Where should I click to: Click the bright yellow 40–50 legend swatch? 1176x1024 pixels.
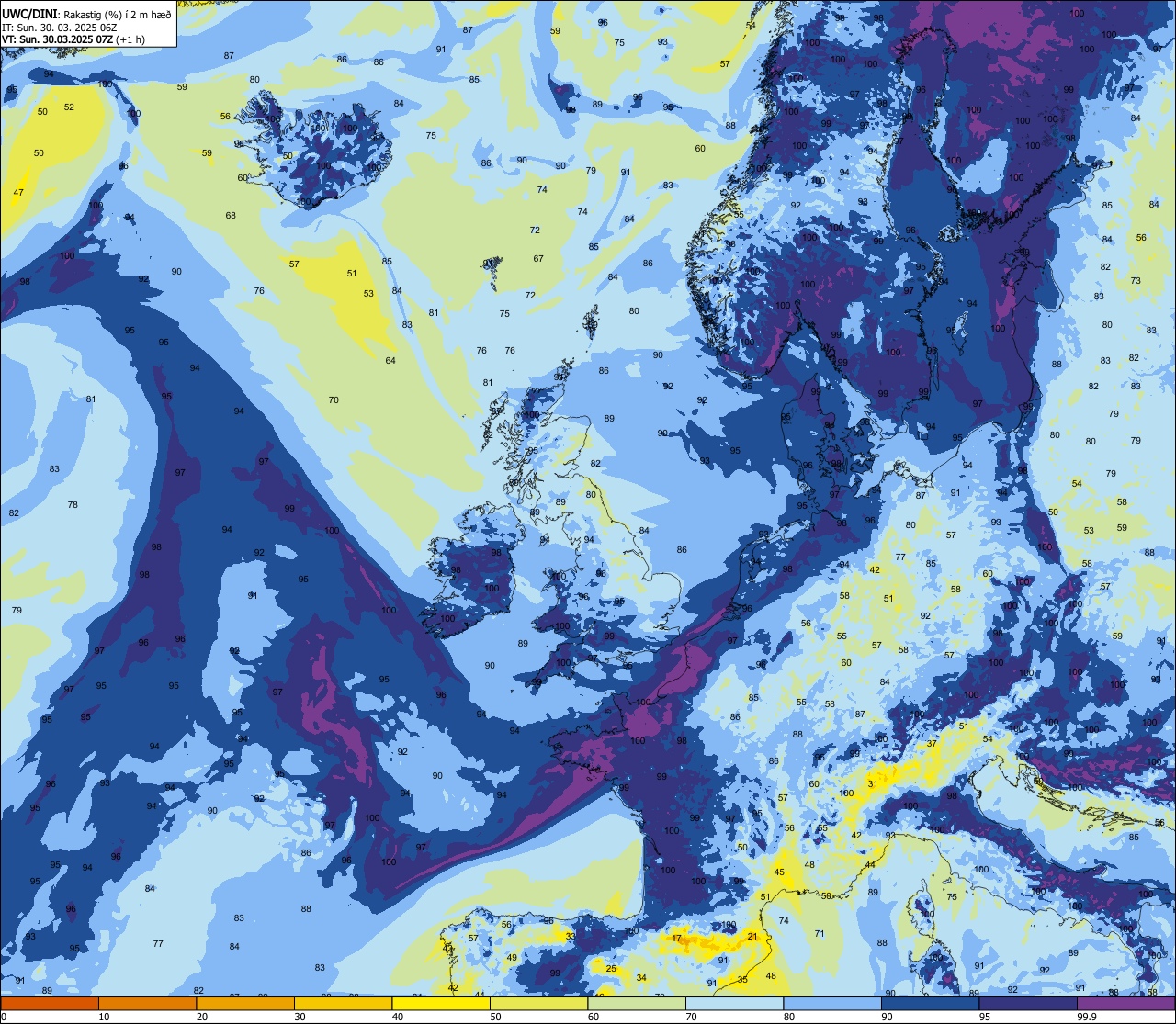coord(441,1003)
